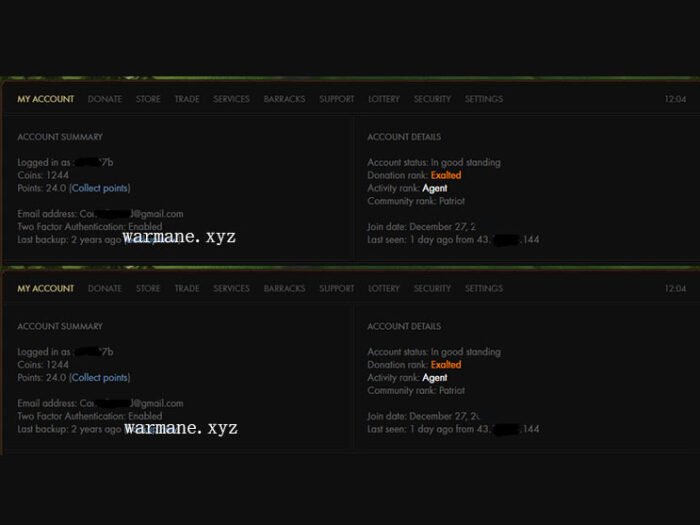Select ACCOUNT SUMMARY heading in upper panel
The height and width of the screenshot is (525, 700).
click(60, 137)
